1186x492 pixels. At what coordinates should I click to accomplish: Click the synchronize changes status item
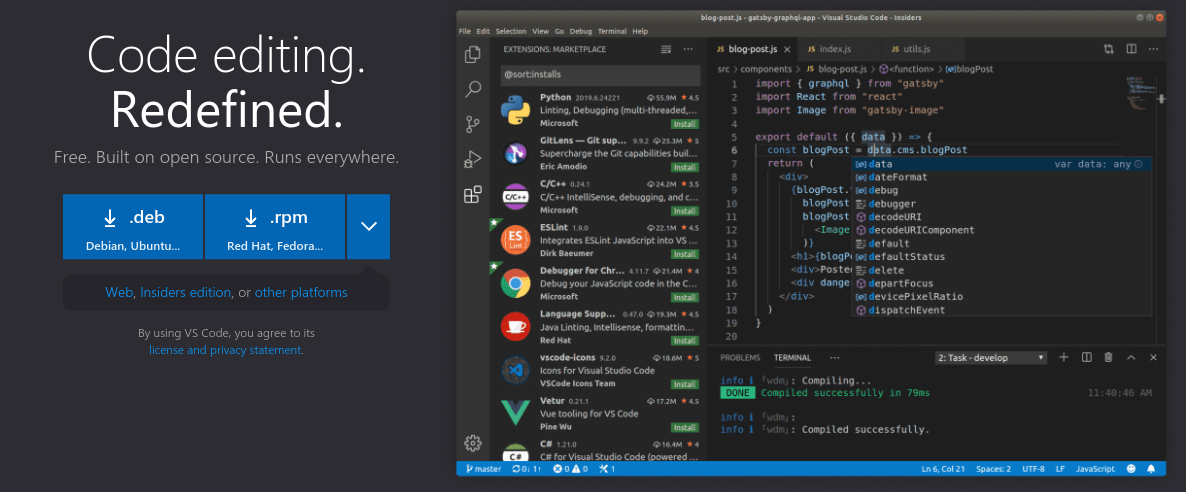click(x=526, y=469)
